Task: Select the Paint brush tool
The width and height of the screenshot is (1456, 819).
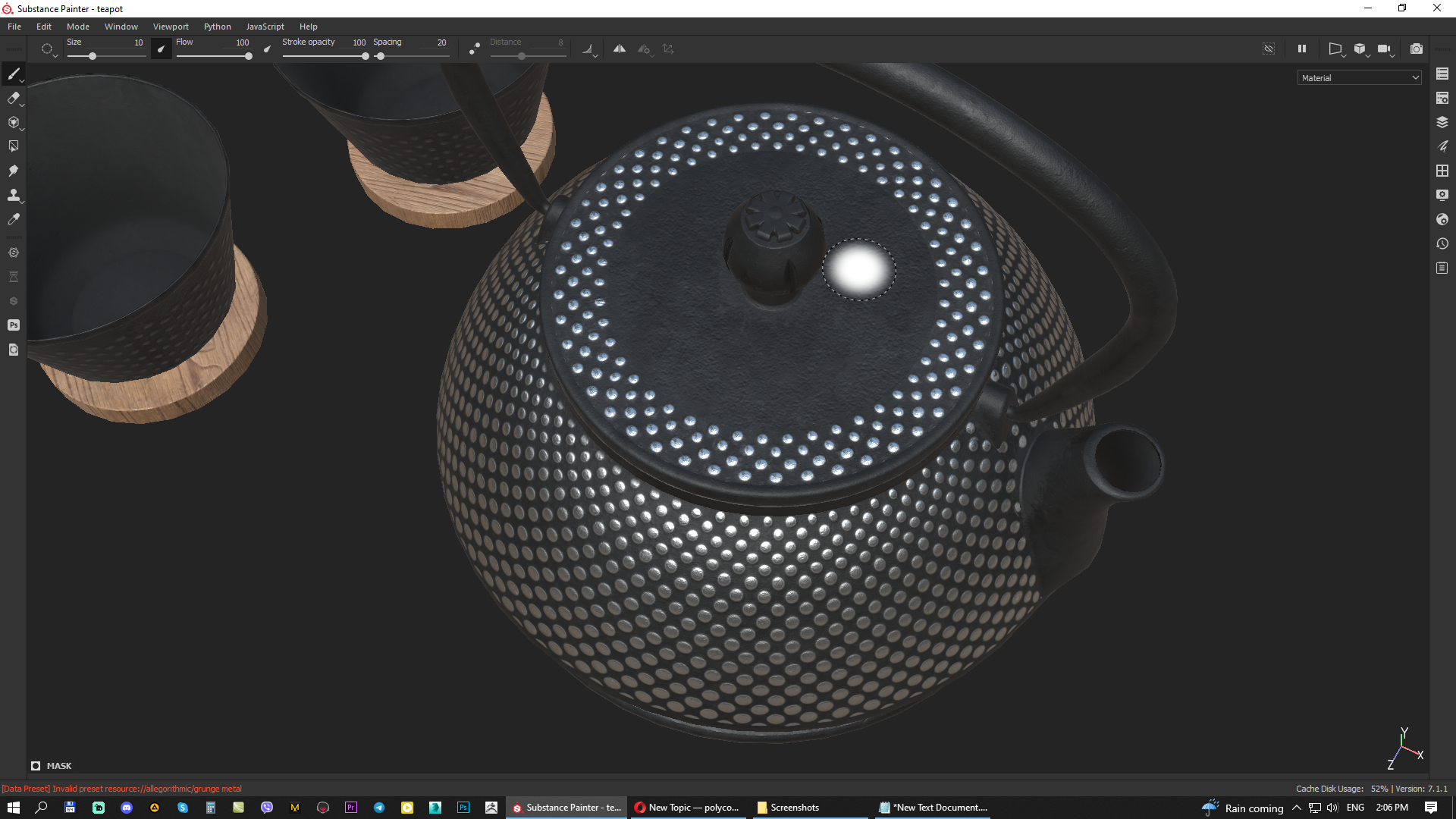Action: (13, 74)
